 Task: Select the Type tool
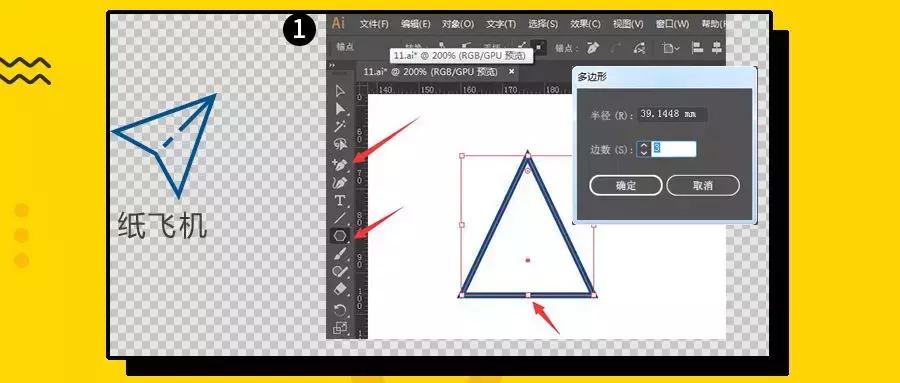click(340, 200)
